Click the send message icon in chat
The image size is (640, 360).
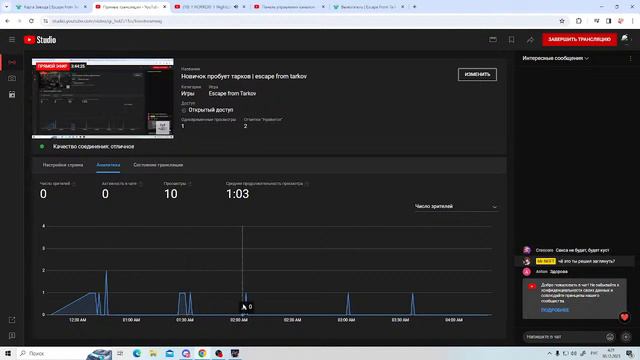click(x=626, y=337)
